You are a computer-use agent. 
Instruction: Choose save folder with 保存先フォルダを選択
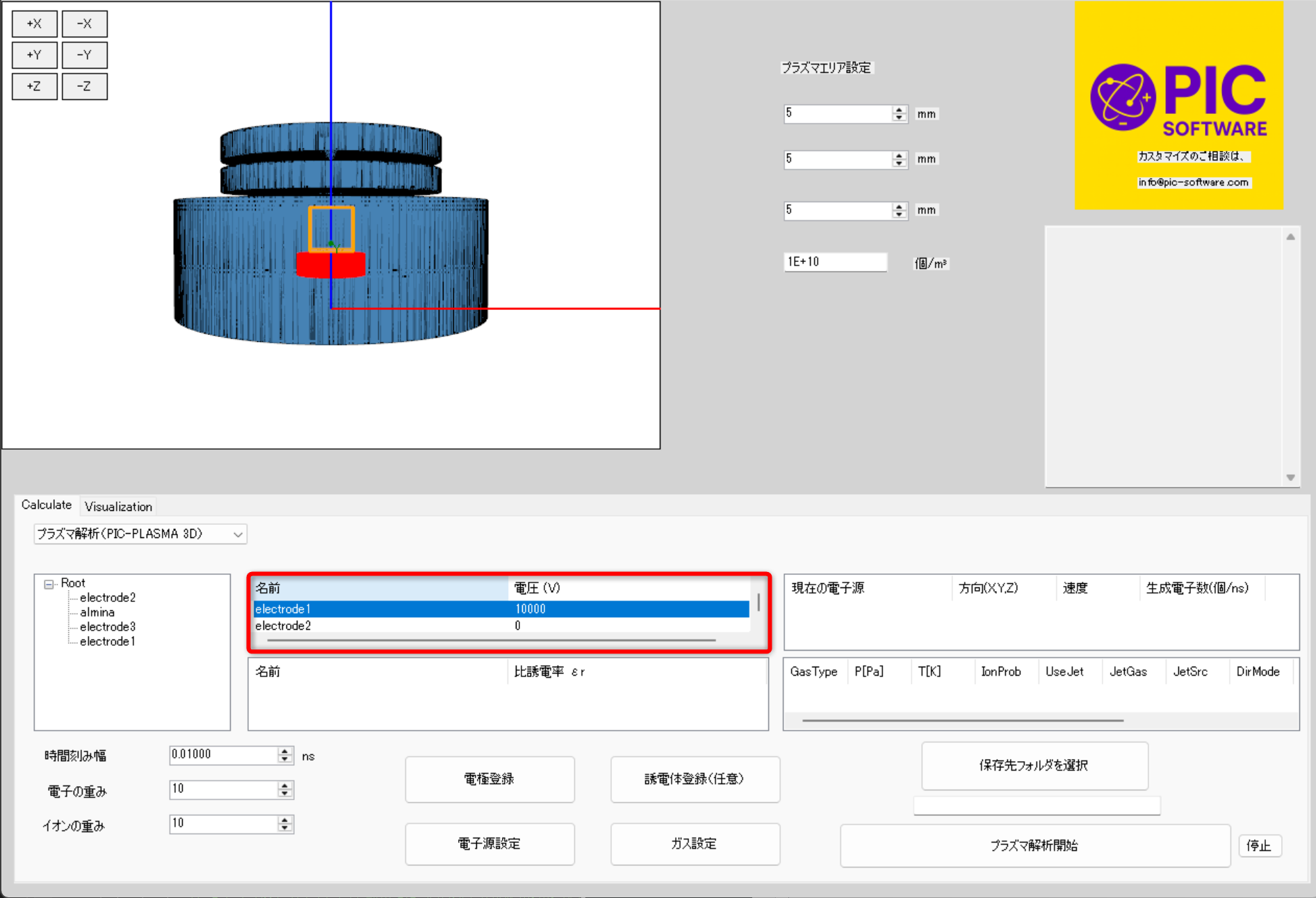pos(1034,765)
